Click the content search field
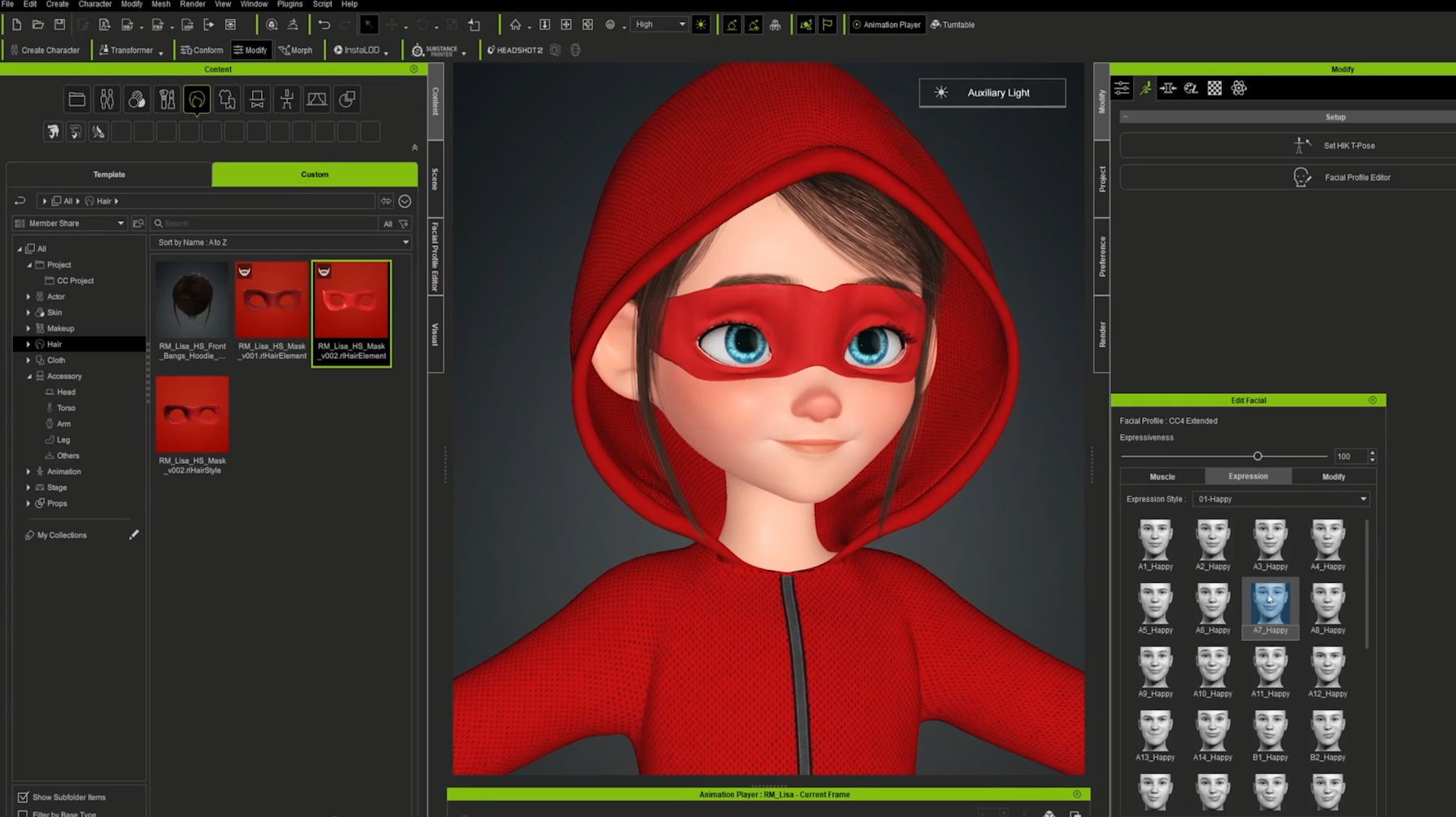The image size is (1456, 817). [x=265, y=223]
